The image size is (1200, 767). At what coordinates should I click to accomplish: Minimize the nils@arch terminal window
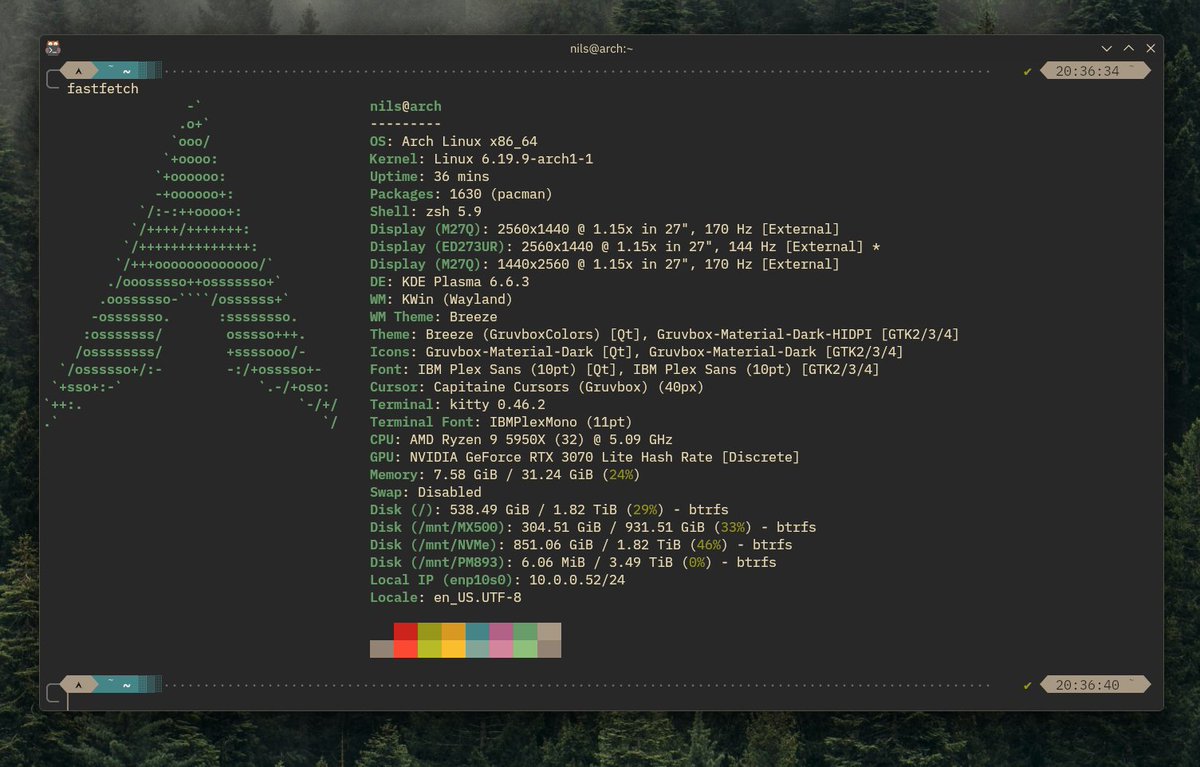[1107, 48]
